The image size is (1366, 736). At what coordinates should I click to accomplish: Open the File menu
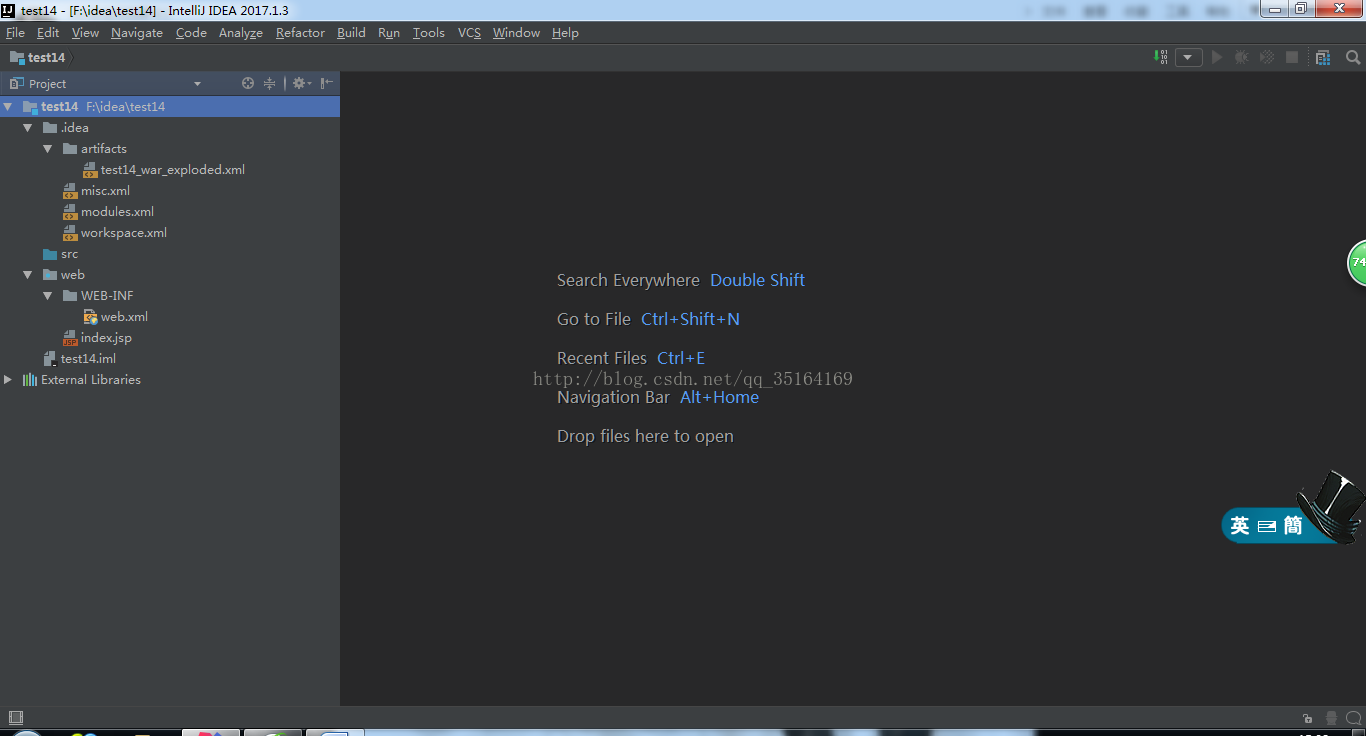(x=15, y=32)
